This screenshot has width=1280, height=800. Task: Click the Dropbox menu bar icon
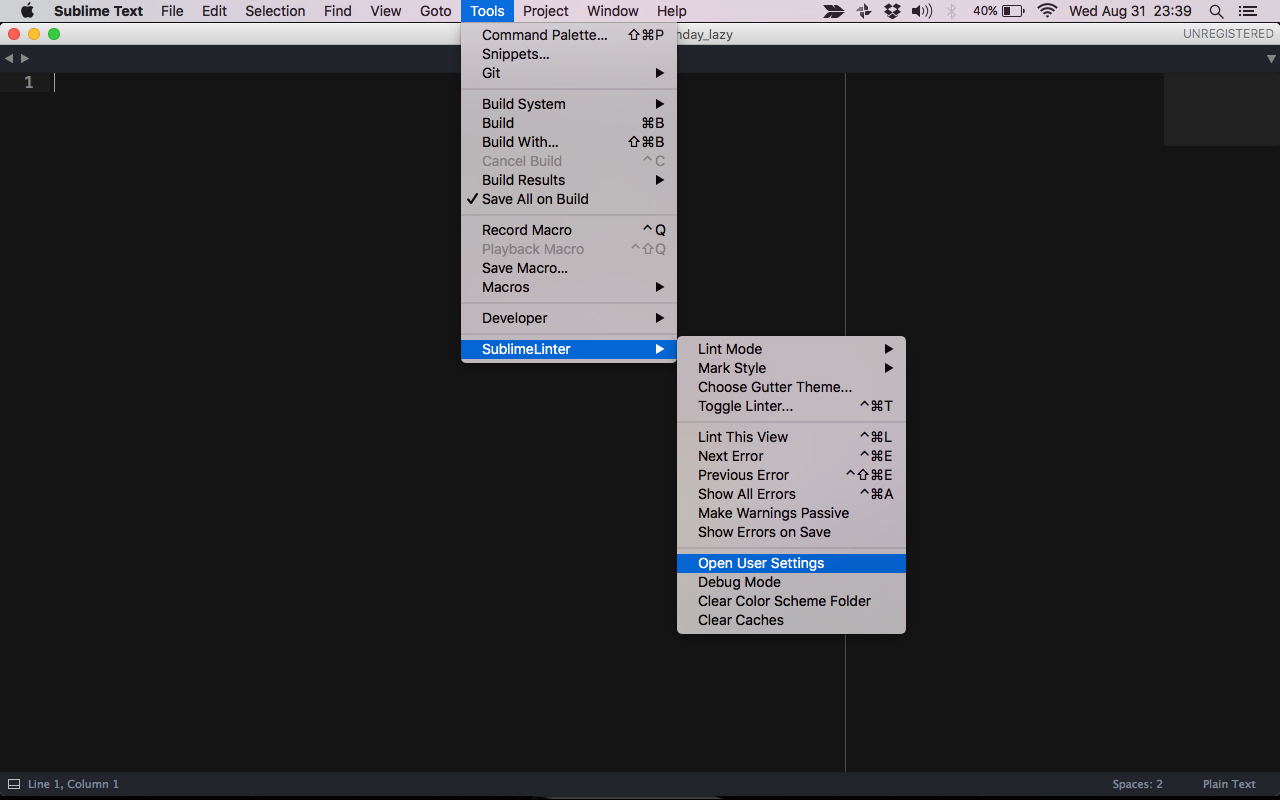tap(892, 11)
